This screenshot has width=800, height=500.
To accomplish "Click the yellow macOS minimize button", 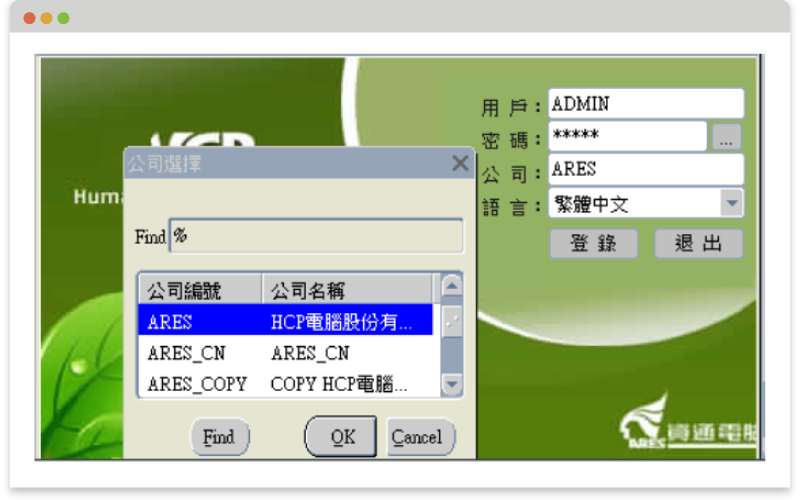I will [46, 18].
